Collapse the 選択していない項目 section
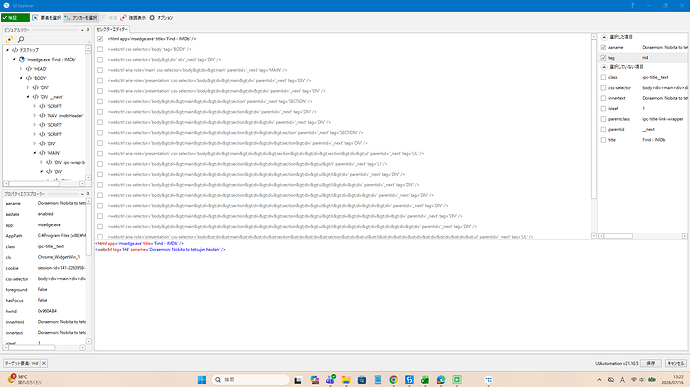Image resolution: width=690 pixels, height=387 pixels. pos(604,67)
